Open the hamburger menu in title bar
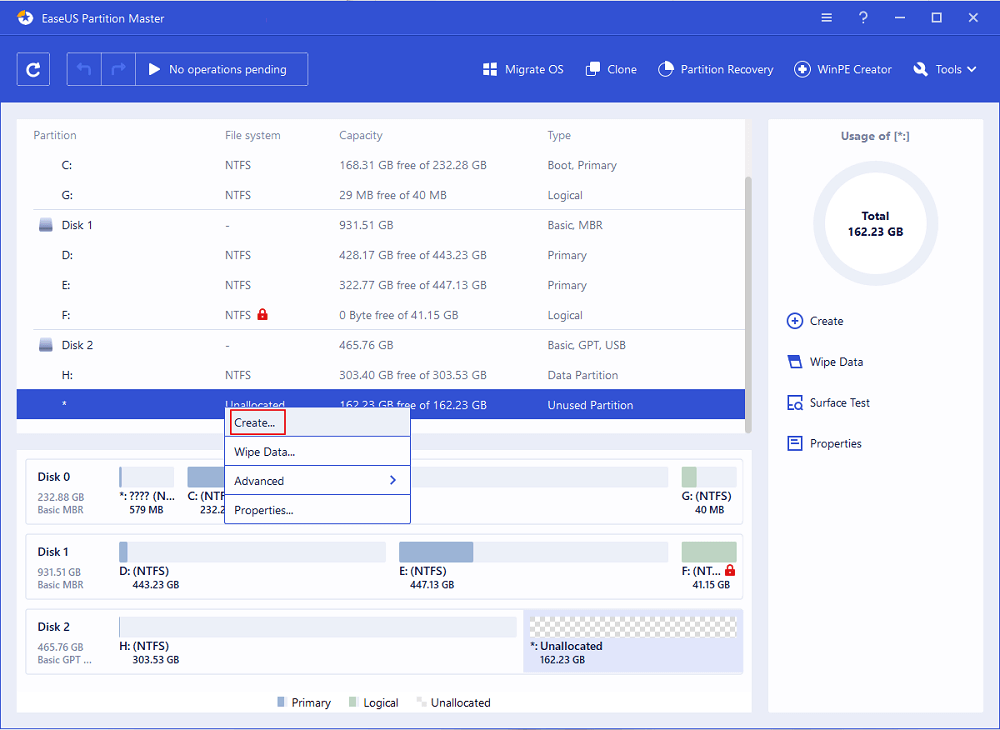Image resolution: width=1000 pixels, height=730 pixels. click(x=827, y=18)
